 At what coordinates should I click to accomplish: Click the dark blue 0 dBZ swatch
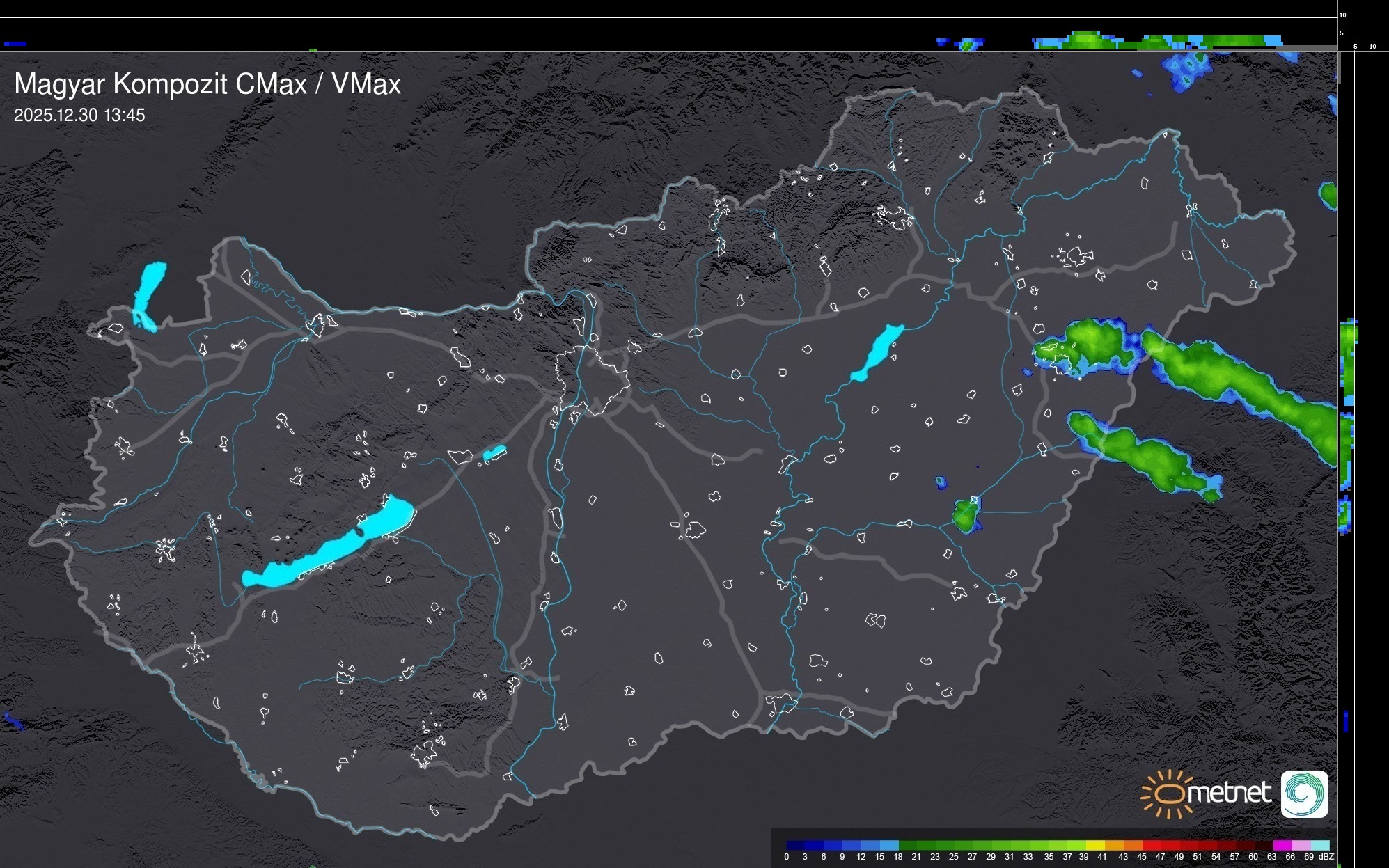(x=796, y=845)
